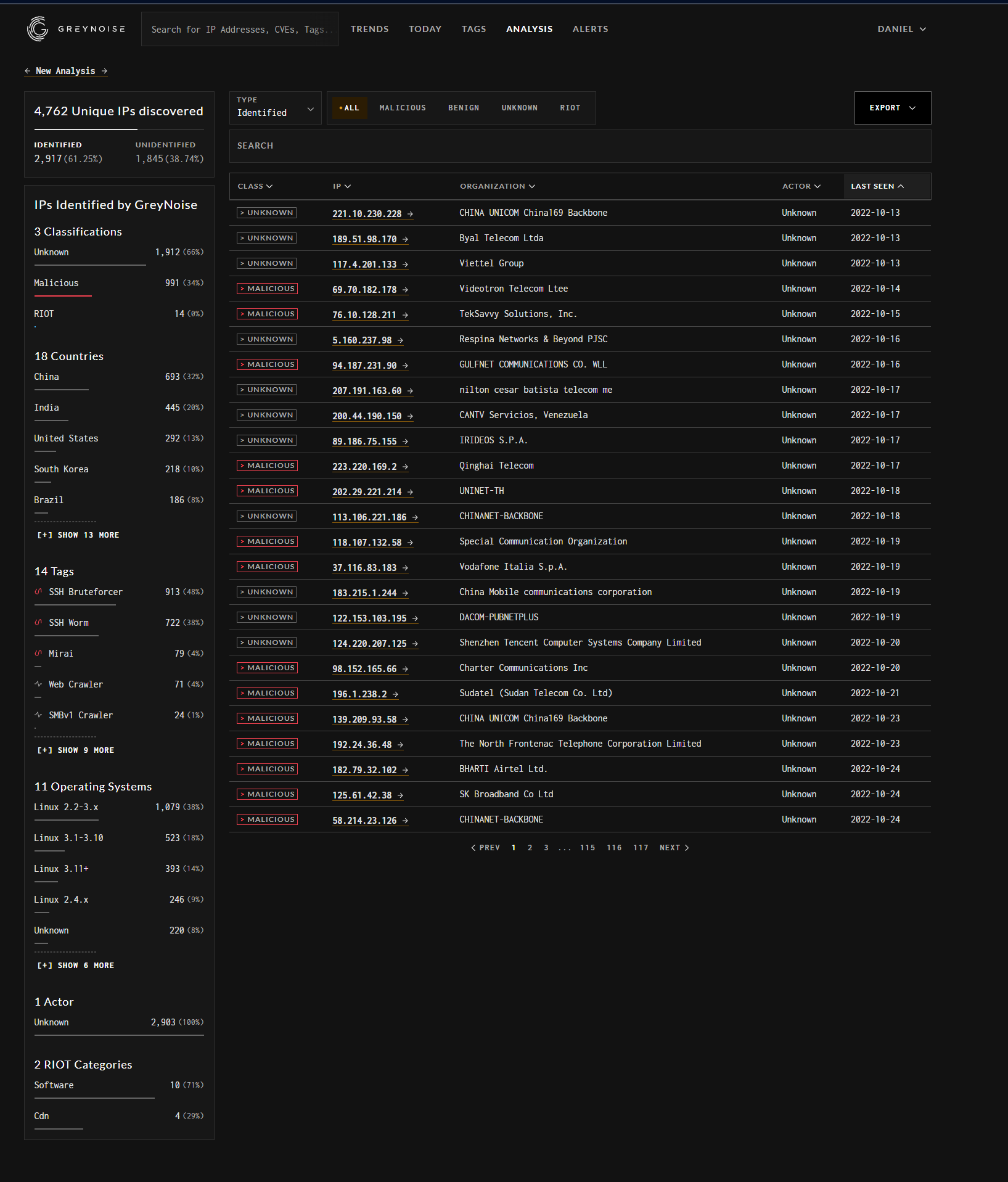Click the GreyNoise logo icon
This screenshot has width=1008, height=1182.
pos(38,29)
